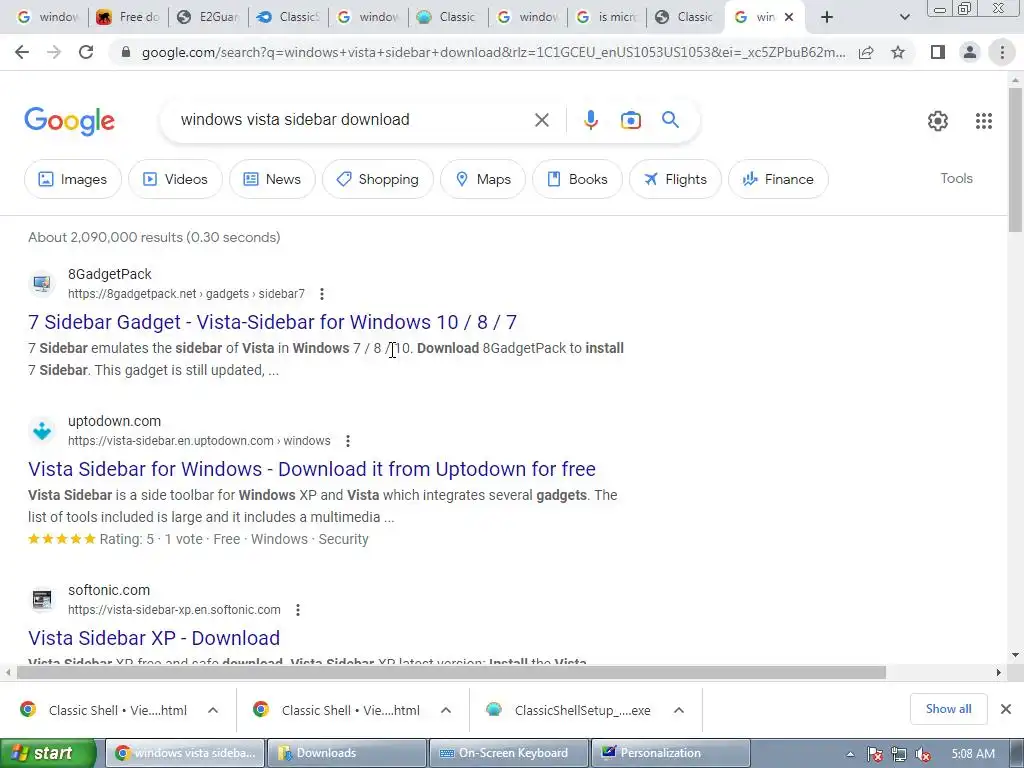Filter results by Images
This screenshot has height=768, width=1024.
[72, 179]
